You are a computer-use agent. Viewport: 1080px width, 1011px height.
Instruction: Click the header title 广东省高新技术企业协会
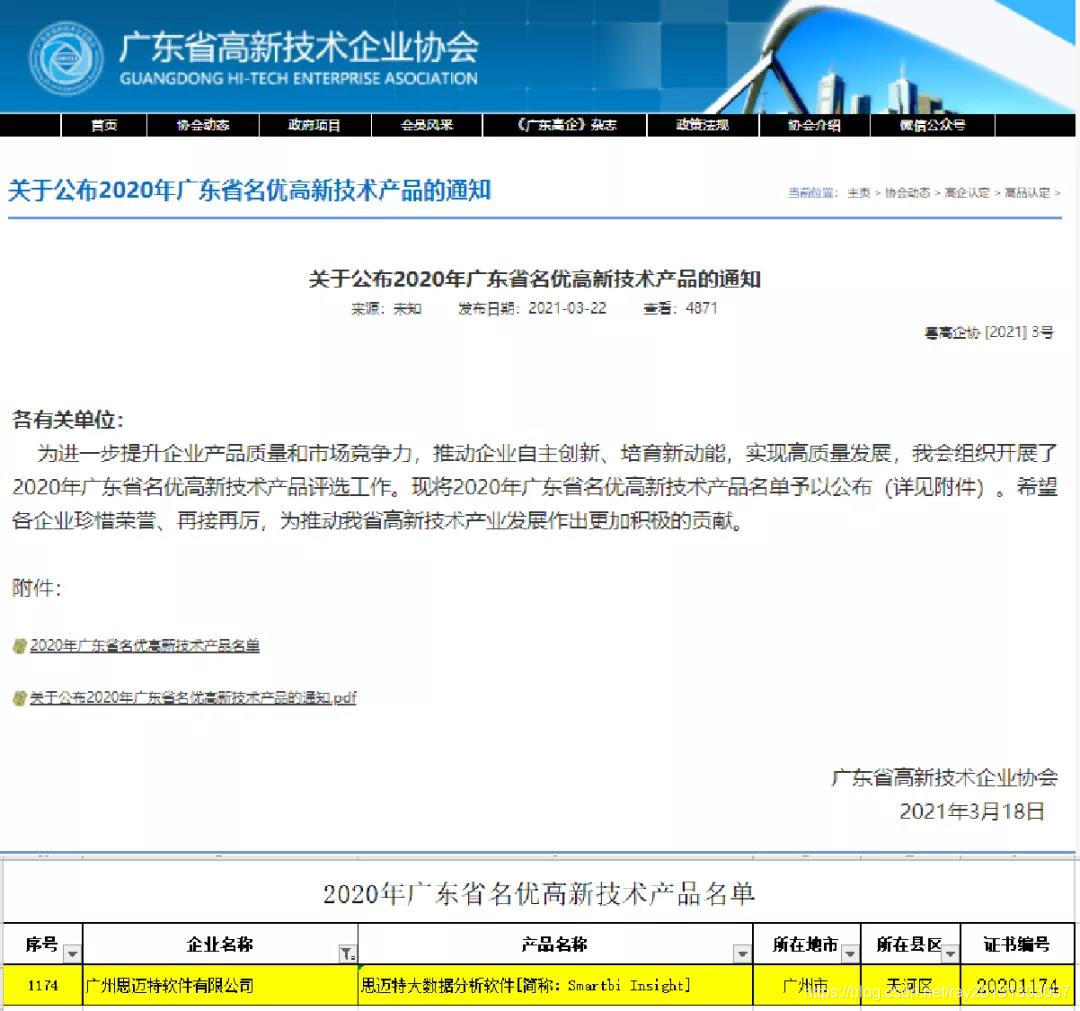pyautogui.click(x=298, y=47)
